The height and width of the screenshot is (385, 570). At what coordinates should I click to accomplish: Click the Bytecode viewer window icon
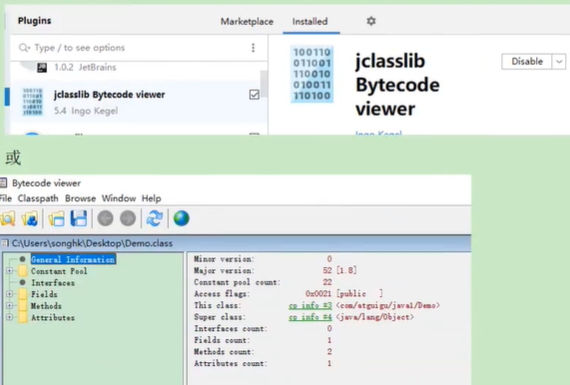3,183
